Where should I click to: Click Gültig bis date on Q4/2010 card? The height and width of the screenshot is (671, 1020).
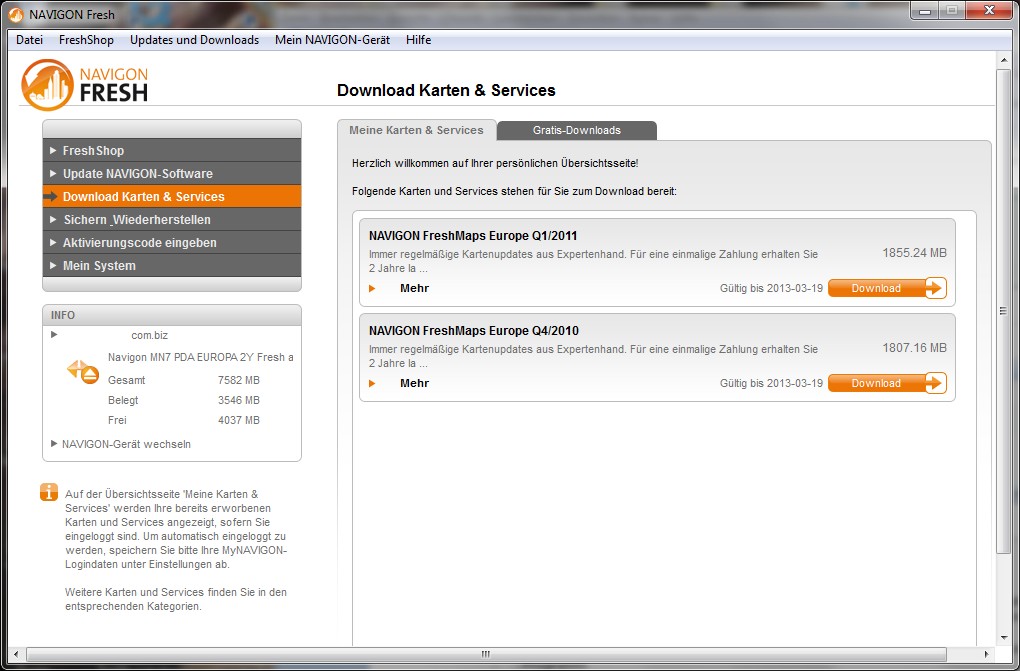tap(771, 383)
